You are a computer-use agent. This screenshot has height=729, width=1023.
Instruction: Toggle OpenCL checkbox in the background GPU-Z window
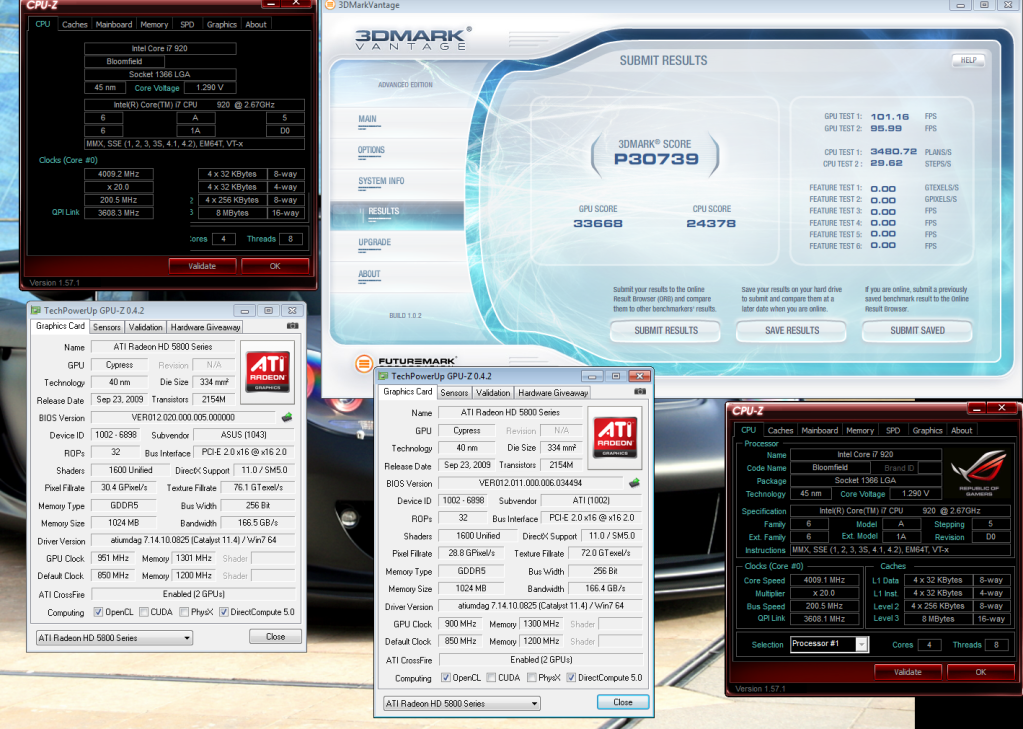coord(98,612)
